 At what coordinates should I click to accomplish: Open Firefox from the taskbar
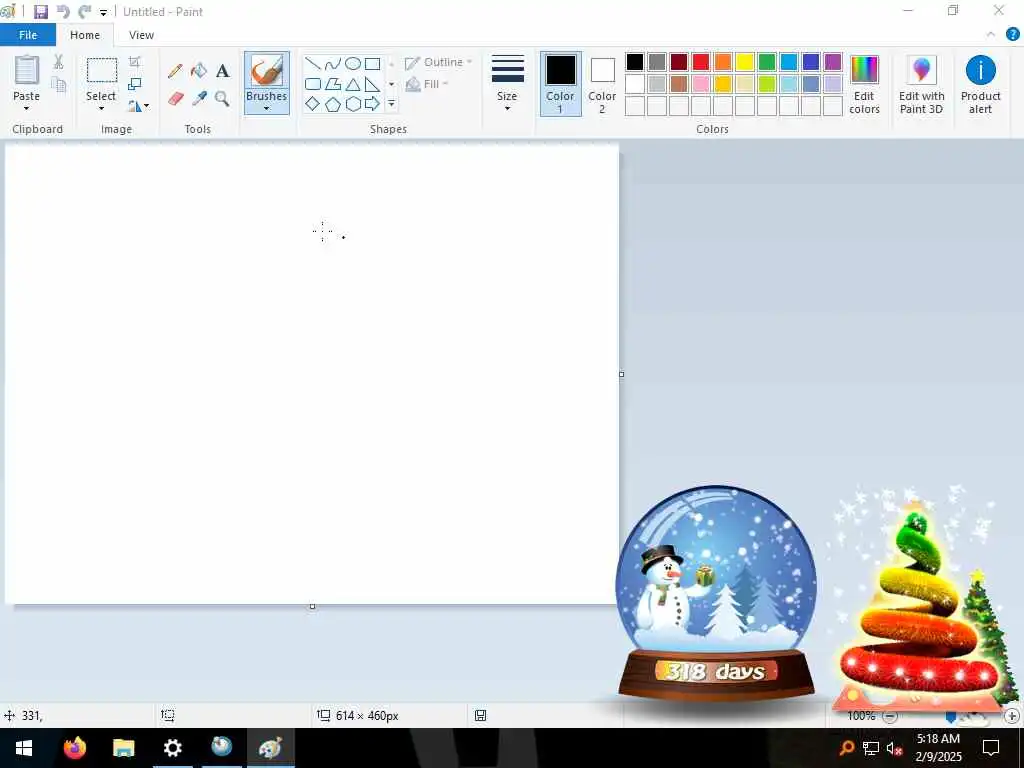pyautogui.click(x=75, y=748)
